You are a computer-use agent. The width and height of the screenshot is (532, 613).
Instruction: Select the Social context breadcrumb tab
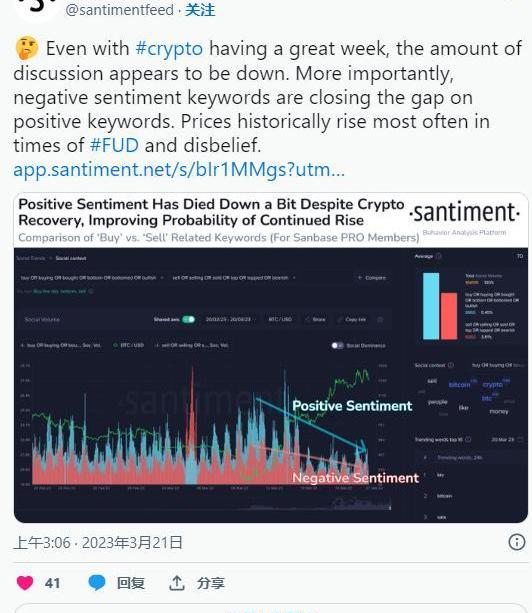coord(71,258)
